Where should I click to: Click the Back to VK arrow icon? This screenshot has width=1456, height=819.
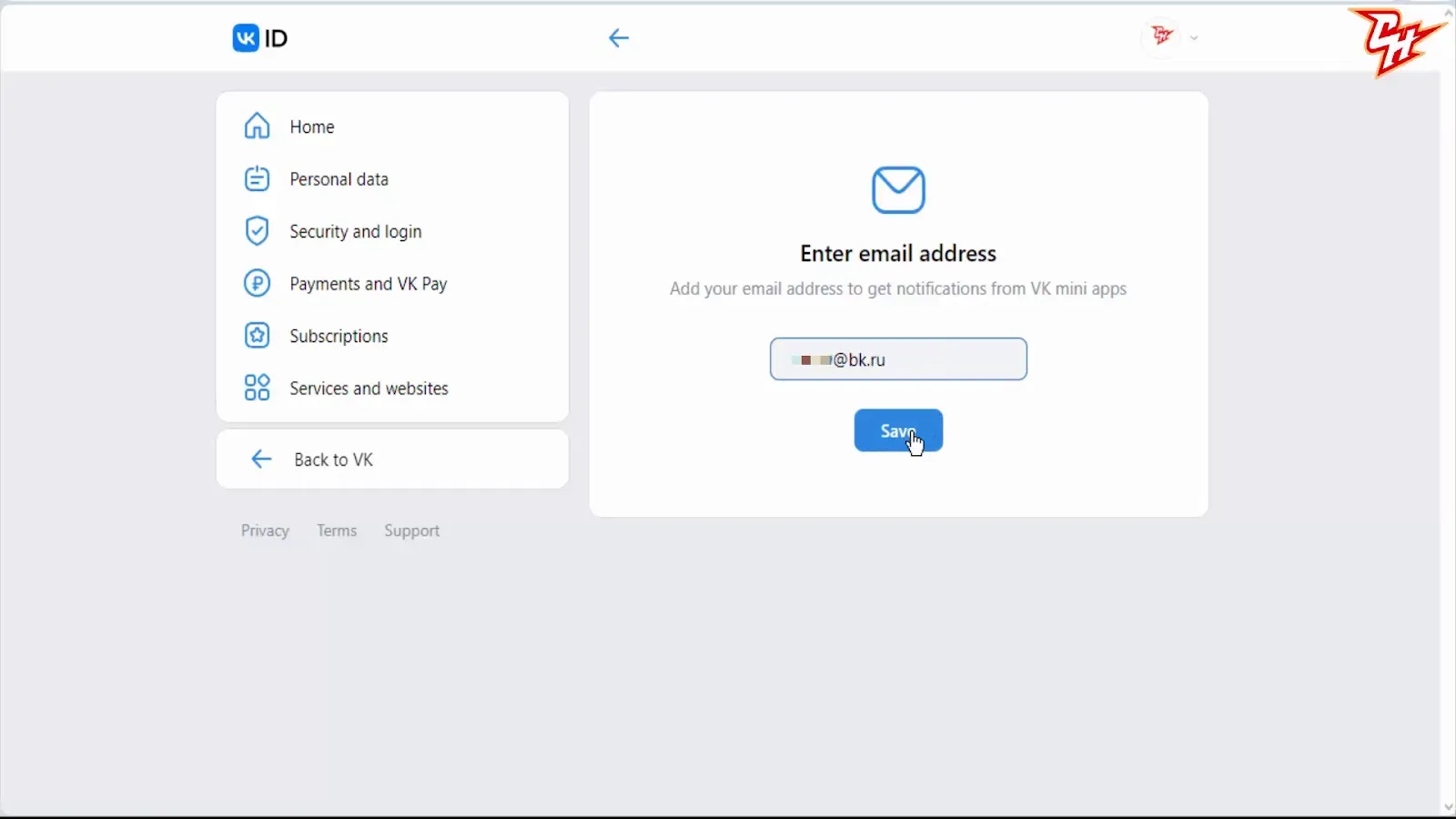click(261, 459)
